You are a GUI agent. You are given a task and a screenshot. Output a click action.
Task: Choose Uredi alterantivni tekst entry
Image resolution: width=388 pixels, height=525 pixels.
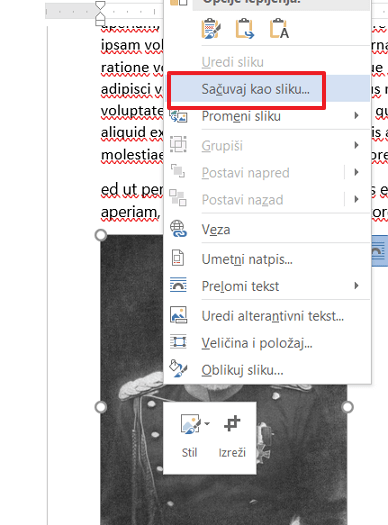268,316
